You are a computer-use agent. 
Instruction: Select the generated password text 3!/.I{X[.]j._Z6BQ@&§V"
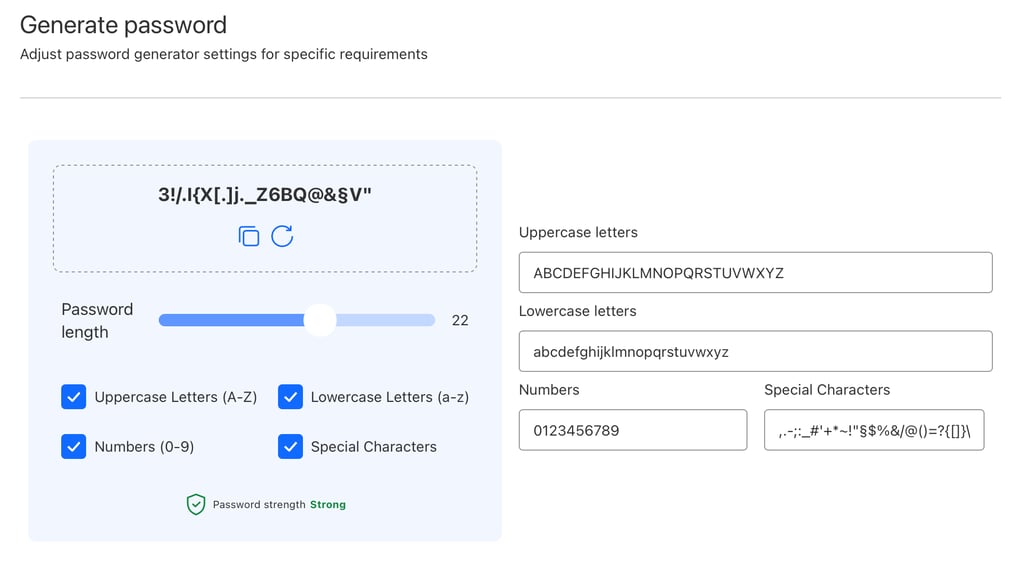(x=264, y=195)
